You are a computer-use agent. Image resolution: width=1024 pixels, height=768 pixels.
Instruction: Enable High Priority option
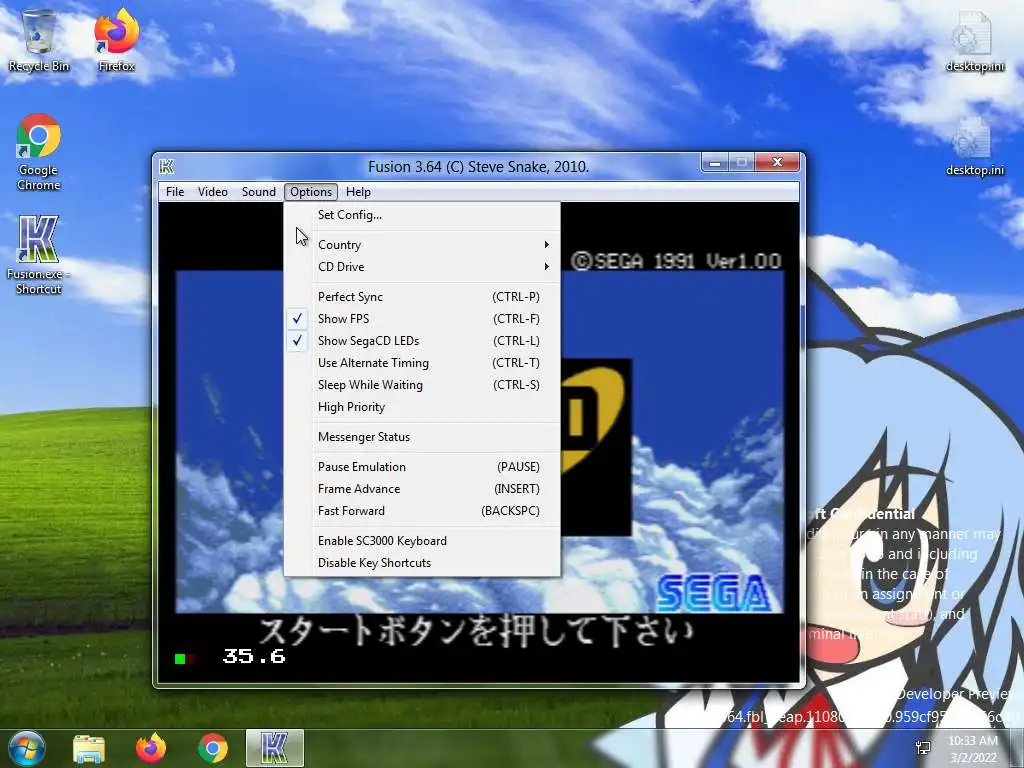tap(422, 407)
